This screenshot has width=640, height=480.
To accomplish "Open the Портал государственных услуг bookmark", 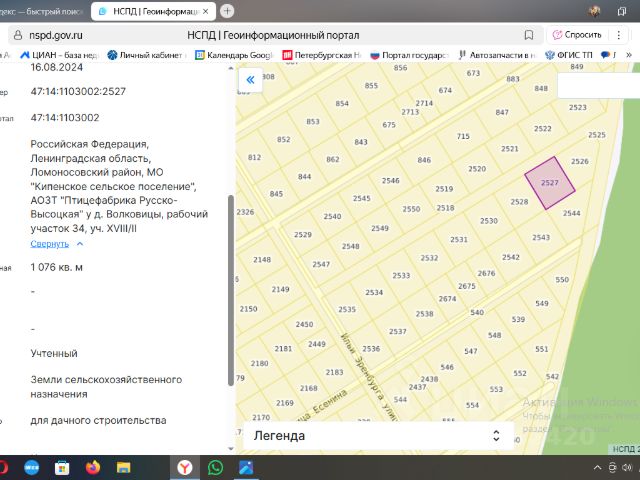I will pyautogui.click(x=409, y=55).
